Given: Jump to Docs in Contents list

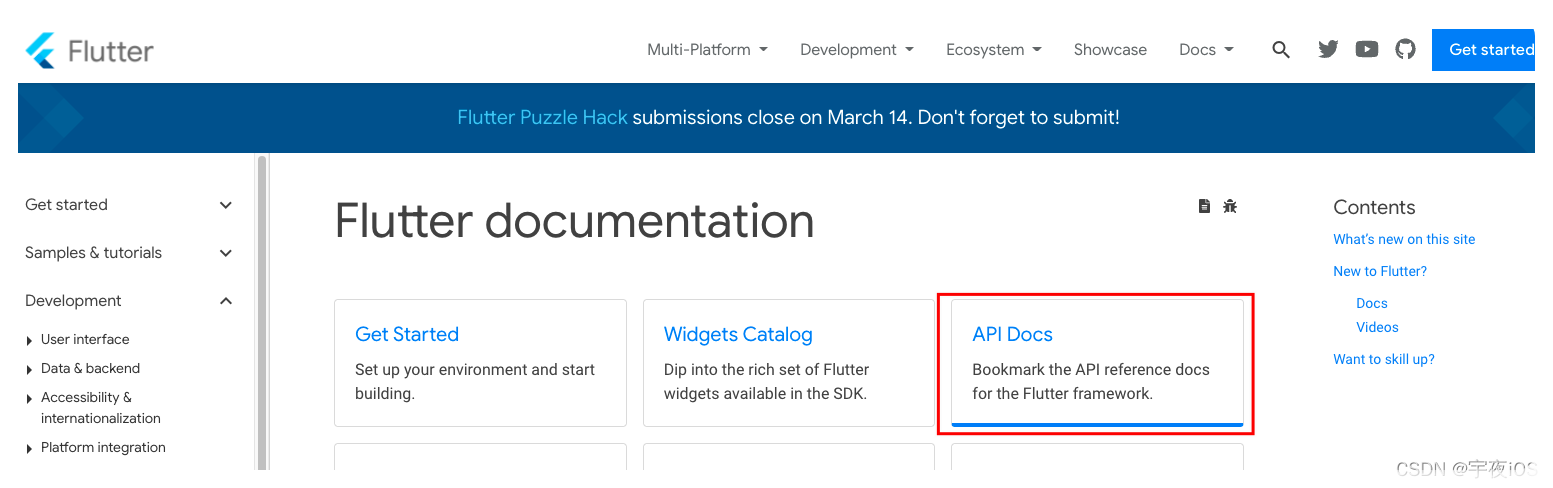Looking at the screenshot, I should [x=1372, y=303].
